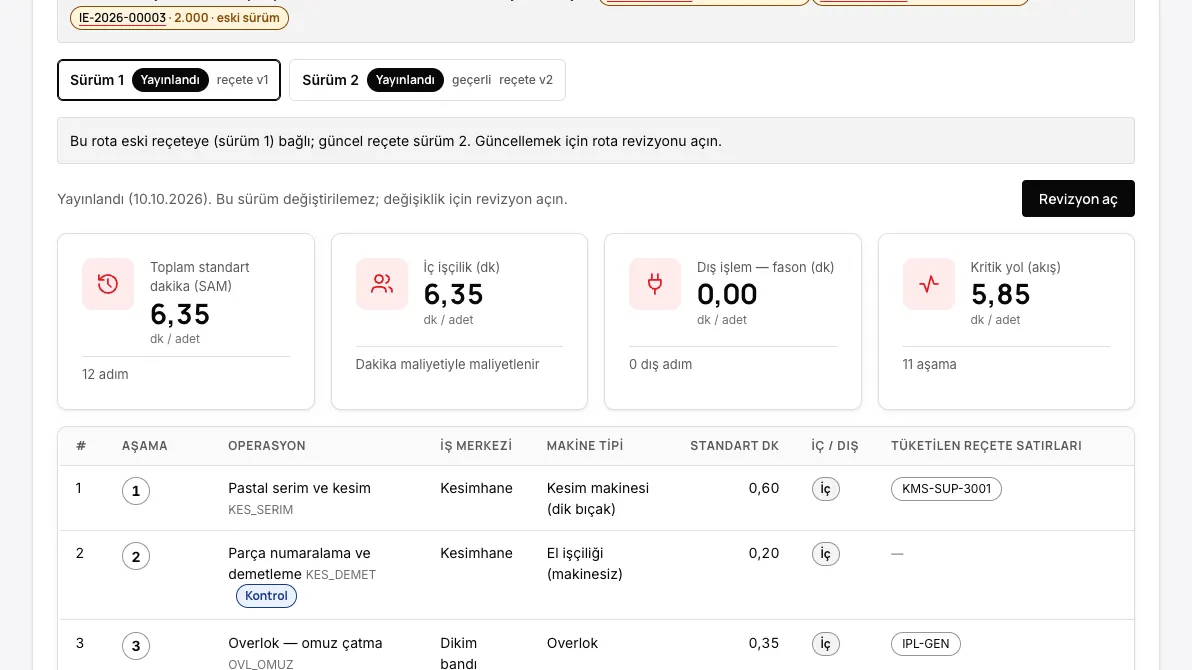This screenshot has height=670, width=1192.
Task: Open the IE-2026-00003 order link
Action: tap(122, 17)
